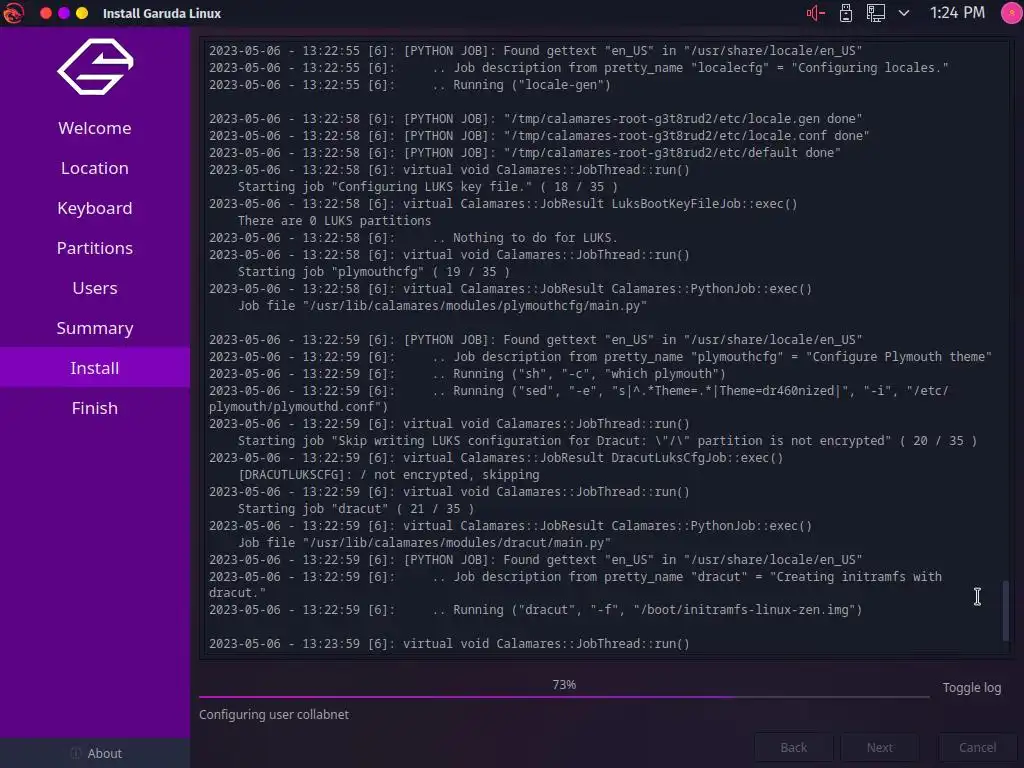
Task: Click the Next button
Action: (880, 748)
